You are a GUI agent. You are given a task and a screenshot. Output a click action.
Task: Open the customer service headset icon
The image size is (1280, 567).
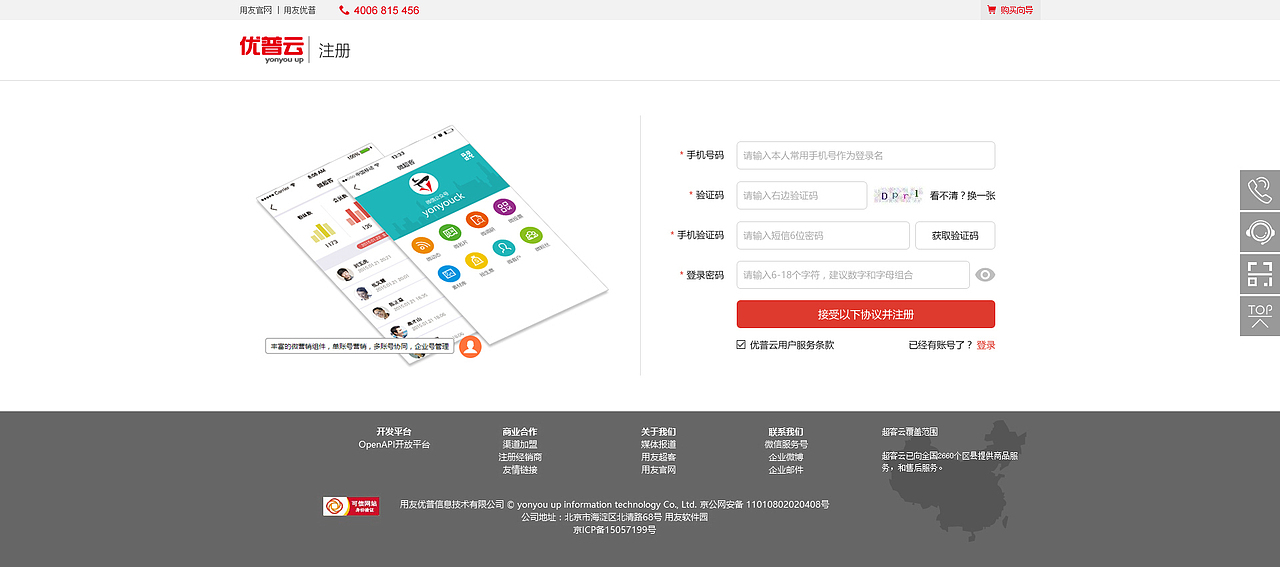[1260, 232]
